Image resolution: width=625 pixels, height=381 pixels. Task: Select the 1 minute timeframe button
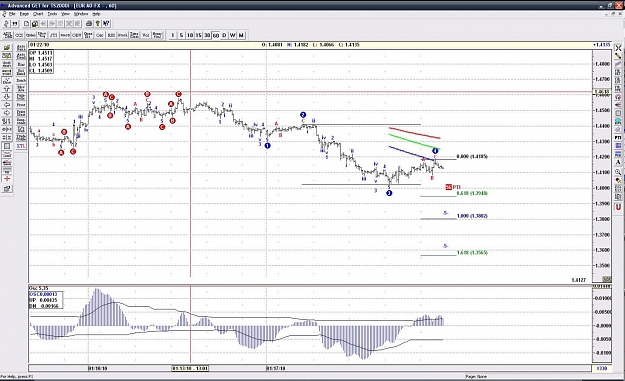pyautogui.click(x=173, y=35)
